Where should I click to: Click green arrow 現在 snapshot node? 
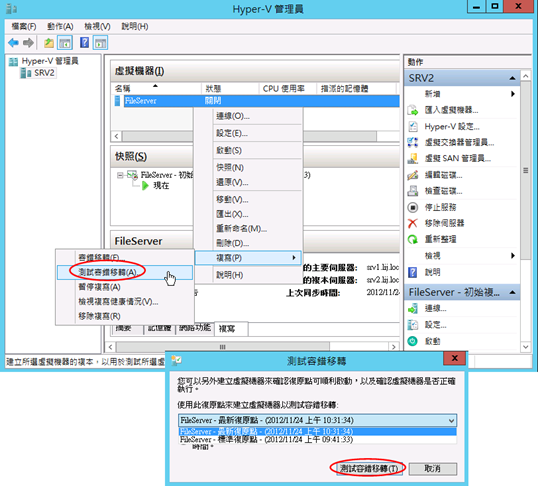(x=145, y=186)
